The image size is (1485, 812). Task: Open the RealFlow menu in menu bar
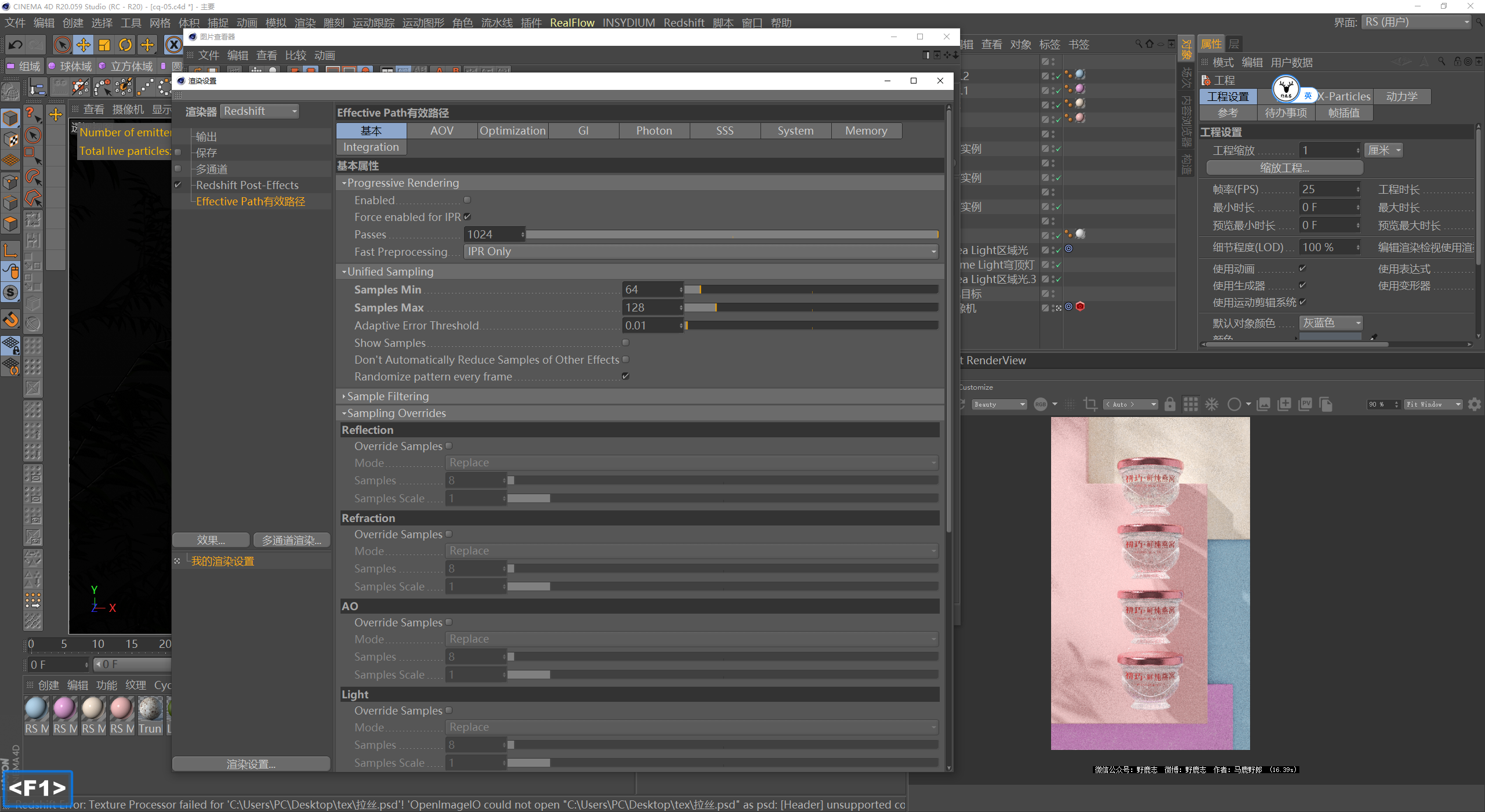(x=572, y=23)
